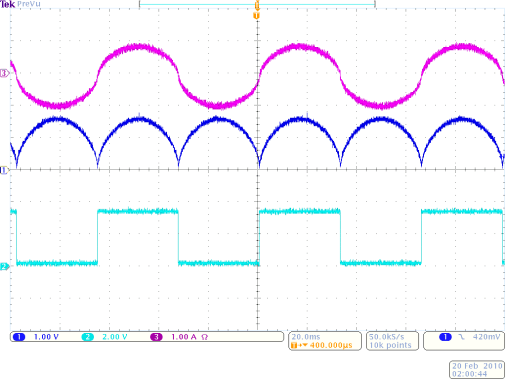Click the ohm symbol next to 1.00 A
The height and width of the screenshot is (380, 506).
point(205,337)
